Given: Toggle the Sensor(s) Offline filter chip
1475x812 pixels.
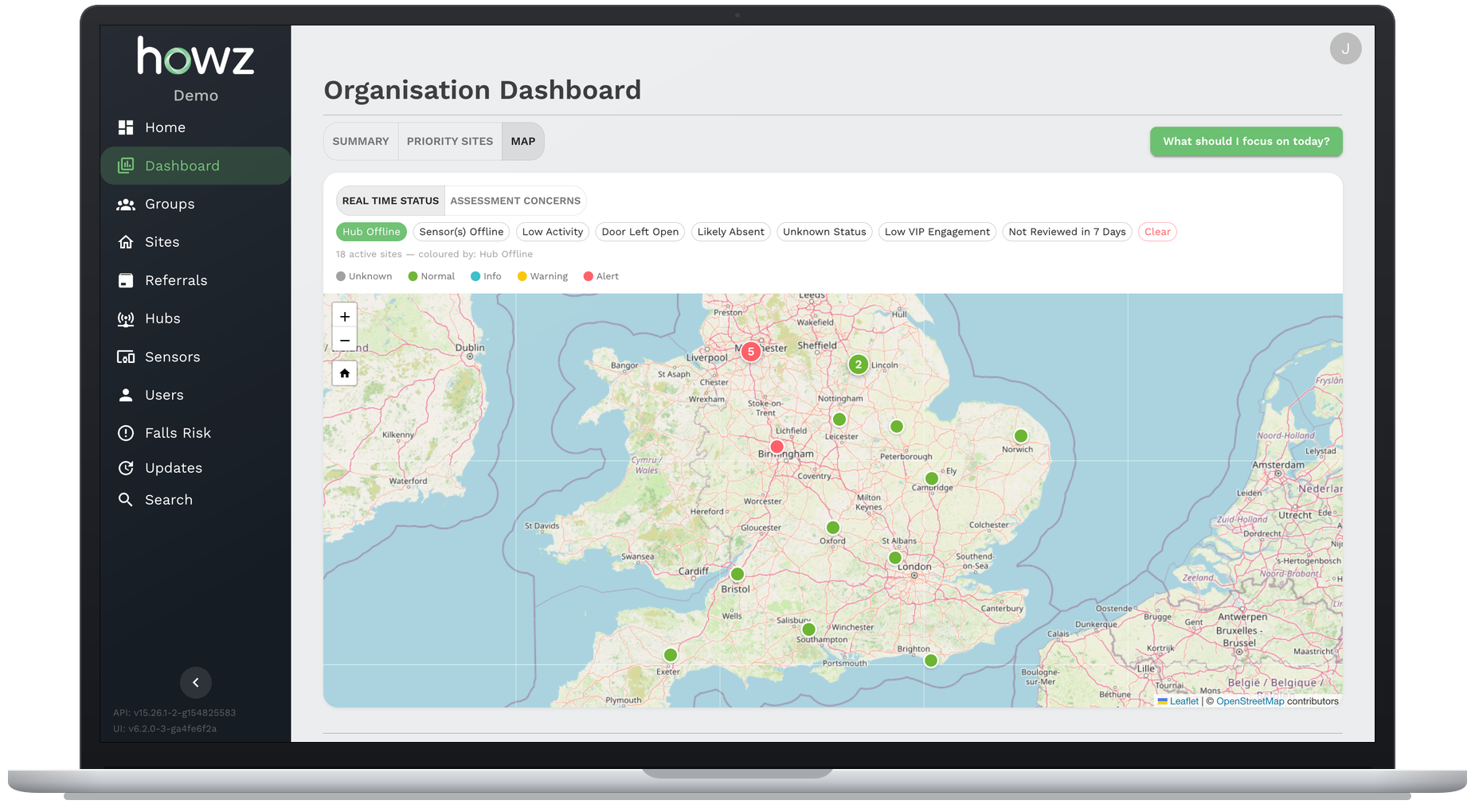Looking at the screenshot, I should (461, 232).
